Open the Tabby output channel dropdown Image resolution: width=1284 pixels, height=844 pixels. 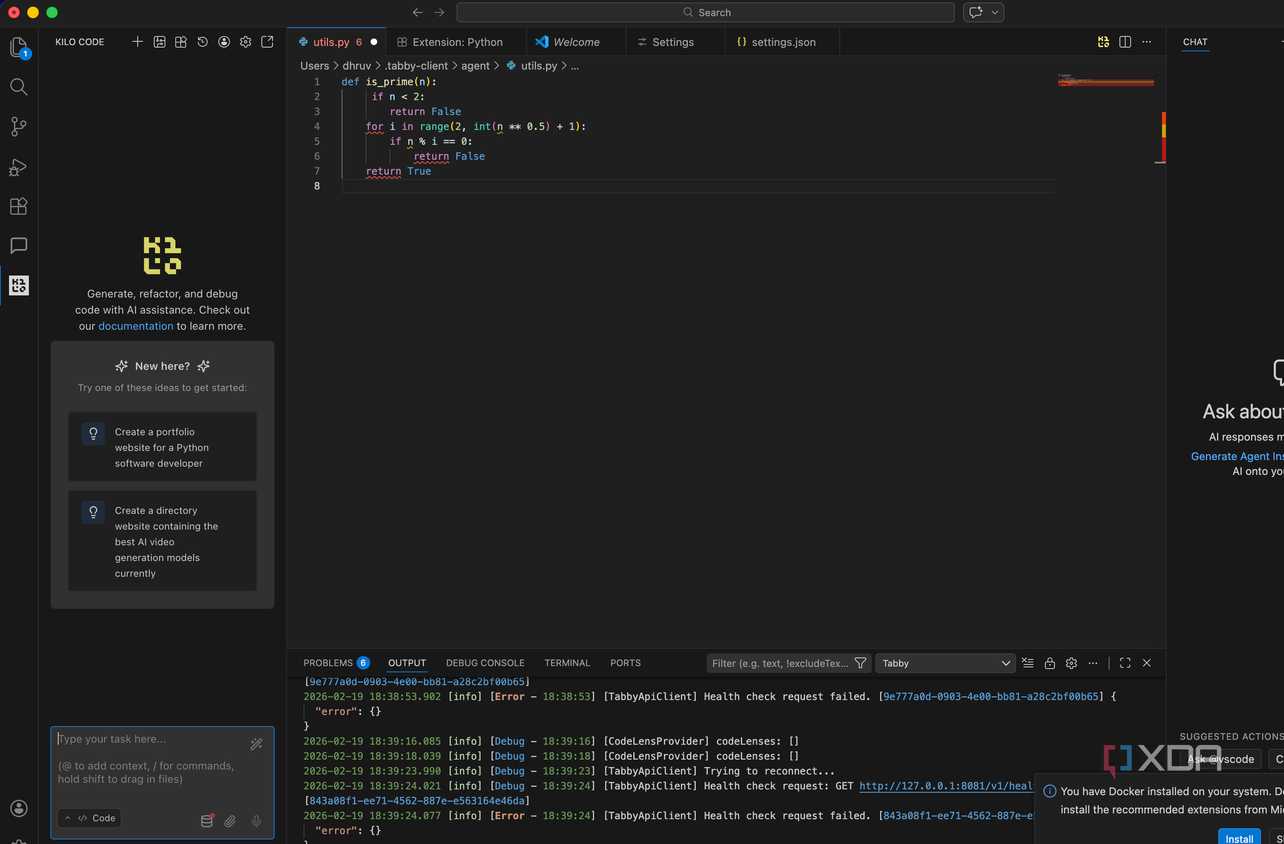coord(946,663)
